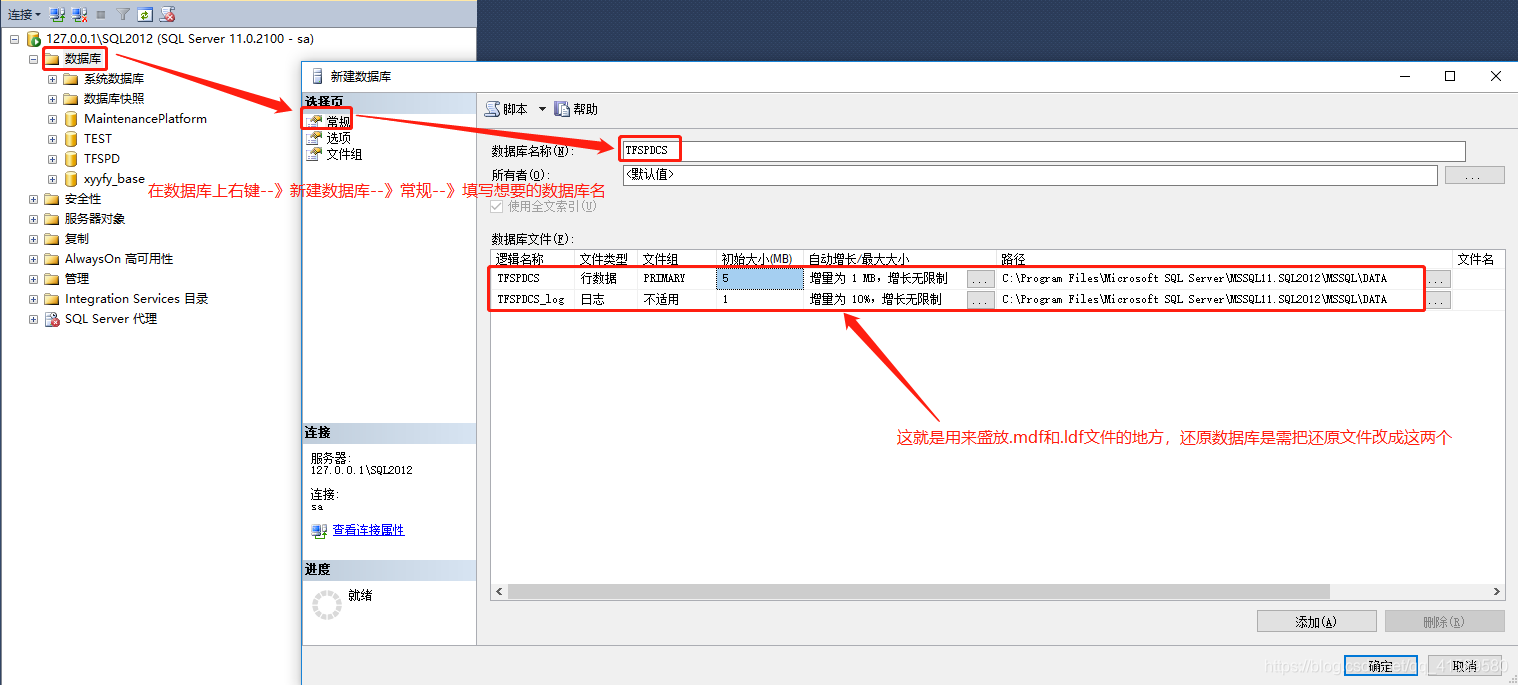Select the 复制 folder icon
Screen dimensions: 1518x685
(x=52, y=239)
